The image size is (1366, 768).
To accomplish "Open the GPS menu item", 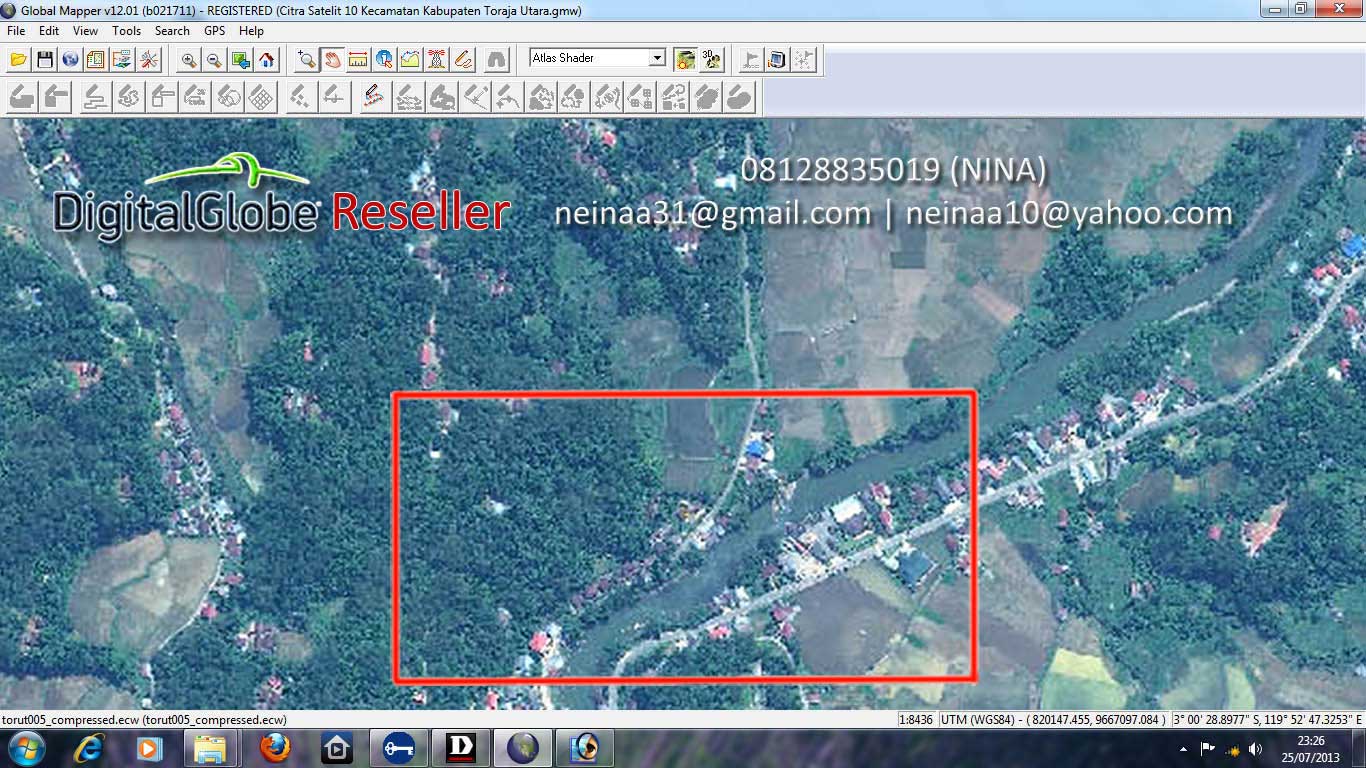I will (213, 30).
